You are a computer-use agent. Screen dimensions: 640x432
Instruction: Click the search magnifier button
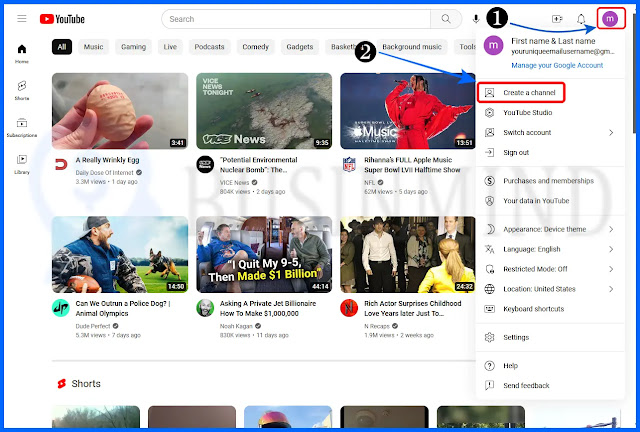click(x=446, y=19)
